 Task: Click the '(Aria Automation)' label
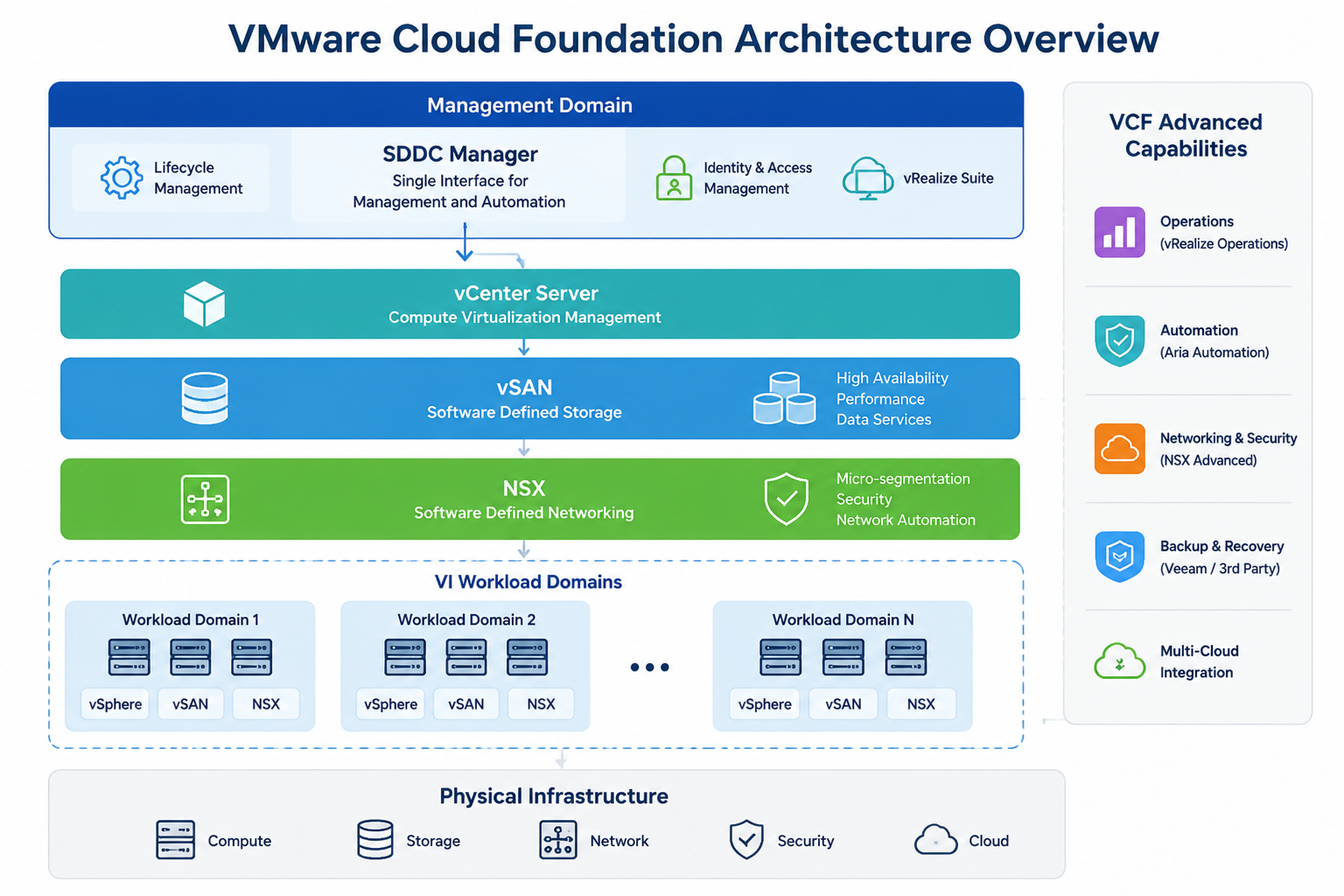point(1214,353)
